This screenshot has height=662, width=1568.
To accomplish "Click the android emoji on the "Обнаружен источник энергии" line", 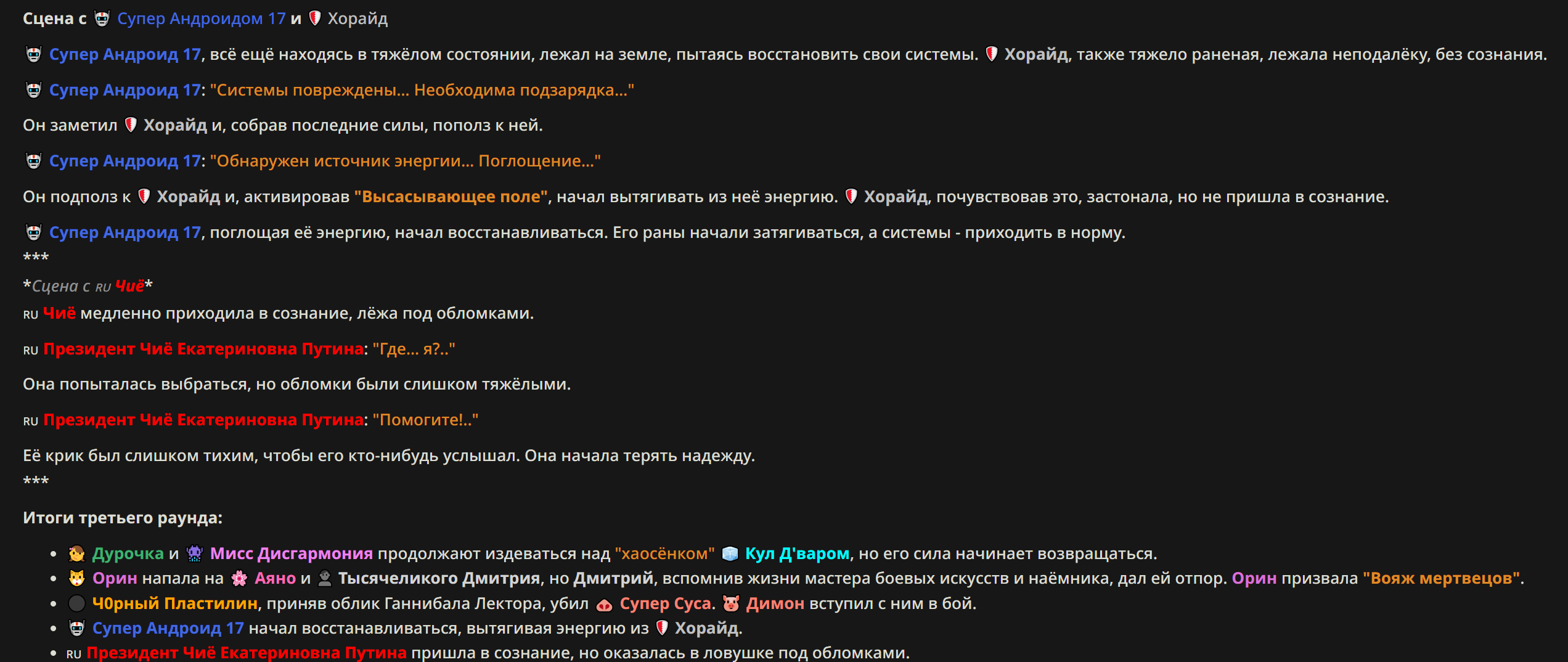I will tap(33, 161).
